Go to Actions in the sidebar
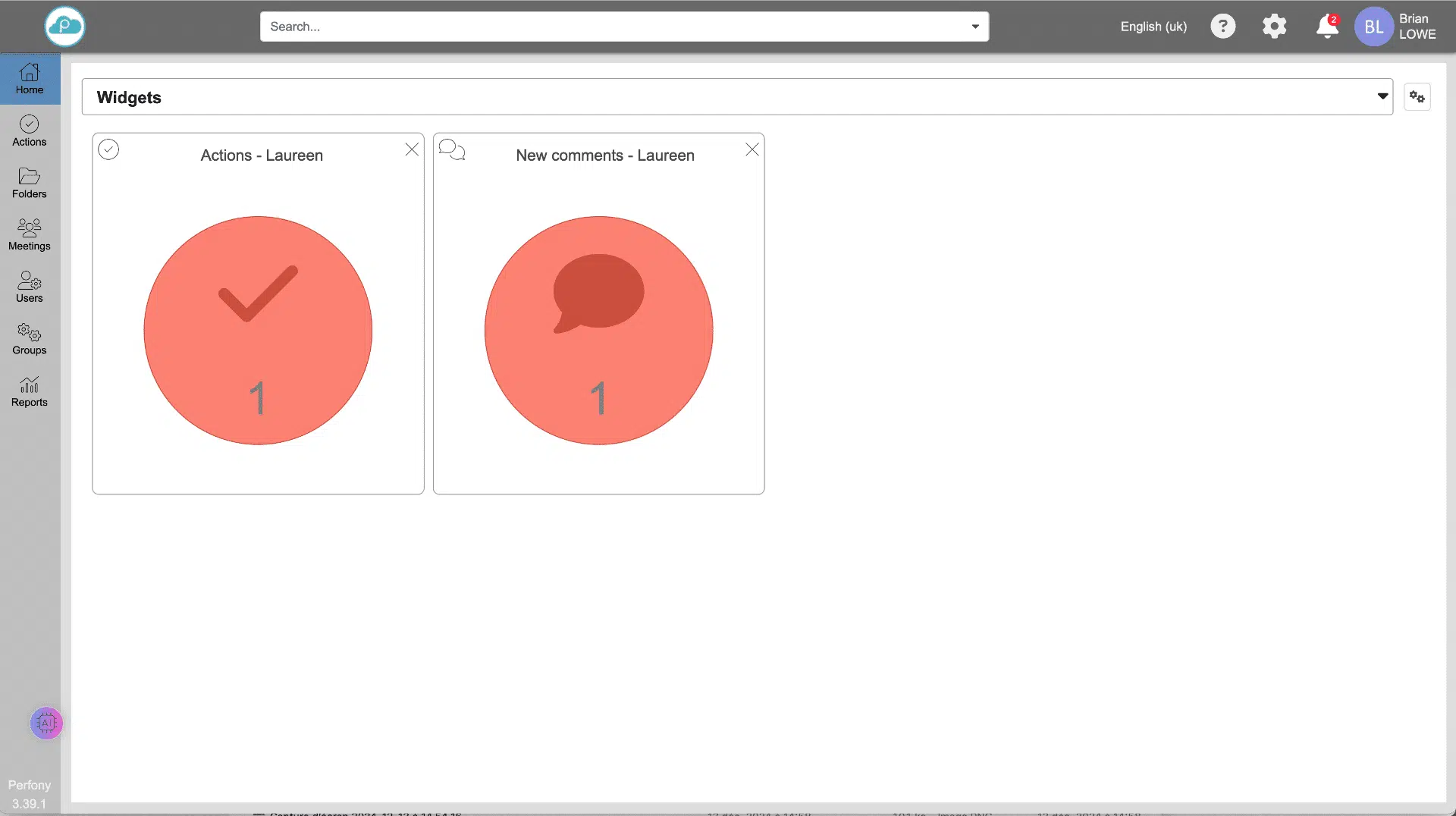This screenshot has height=816, width=1456. pos(30,131)
